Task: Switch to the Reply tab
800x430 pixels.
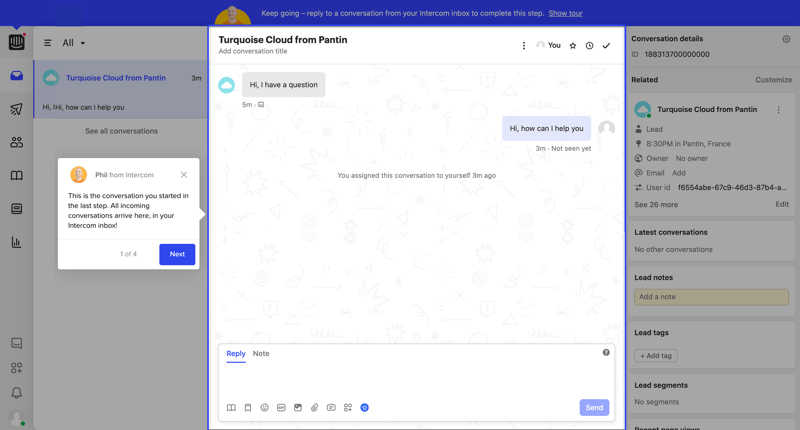Action: [236, 353]
